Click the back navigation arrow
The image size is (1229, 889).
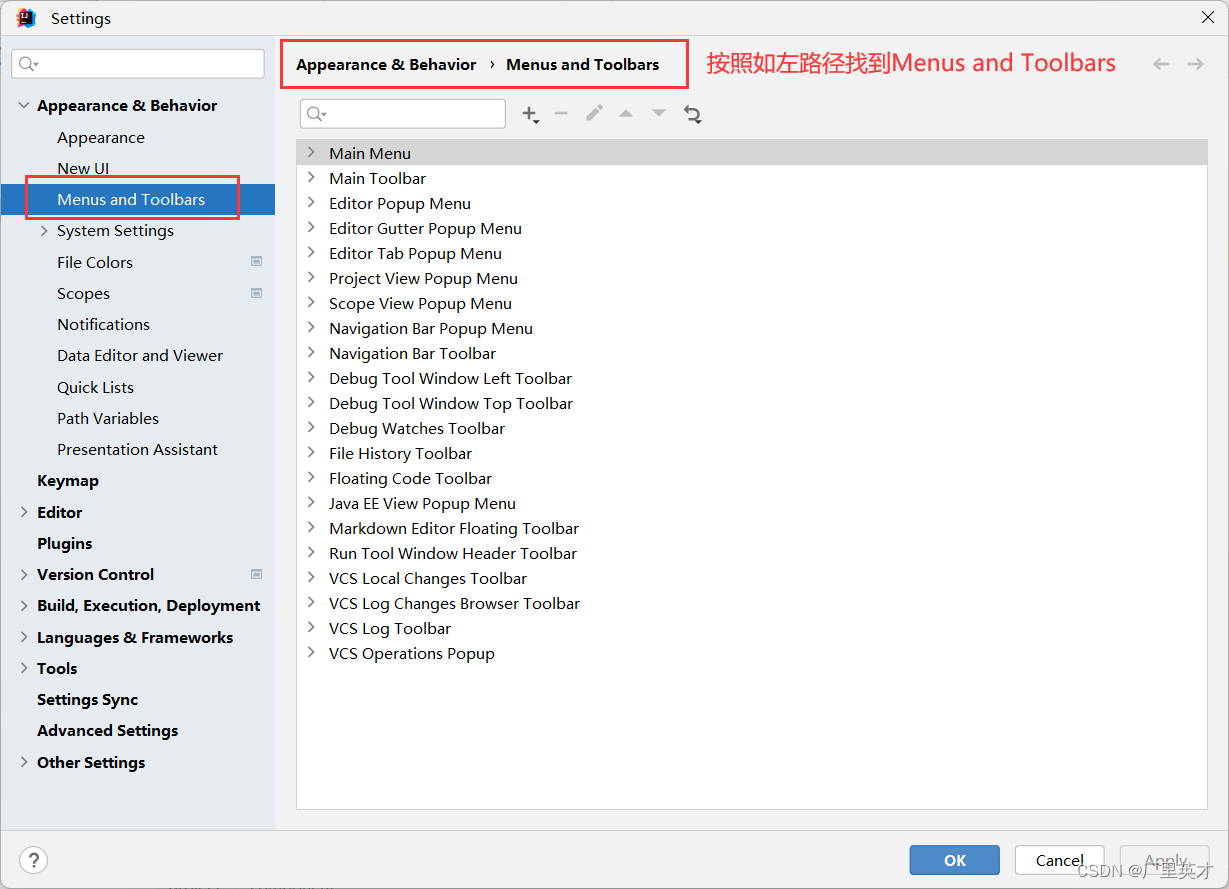1161,63
